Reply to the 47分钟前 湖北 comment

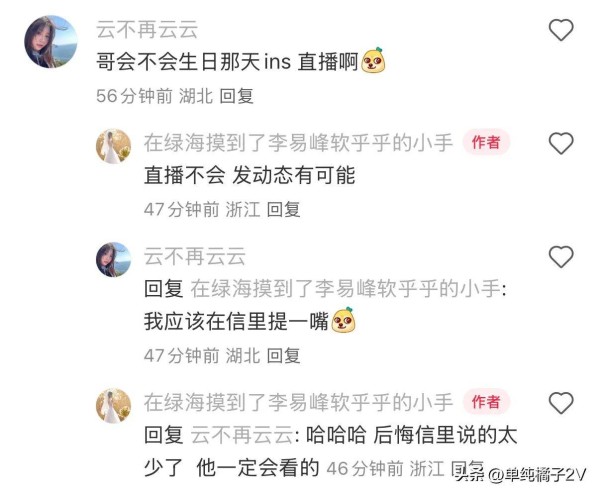284,356
